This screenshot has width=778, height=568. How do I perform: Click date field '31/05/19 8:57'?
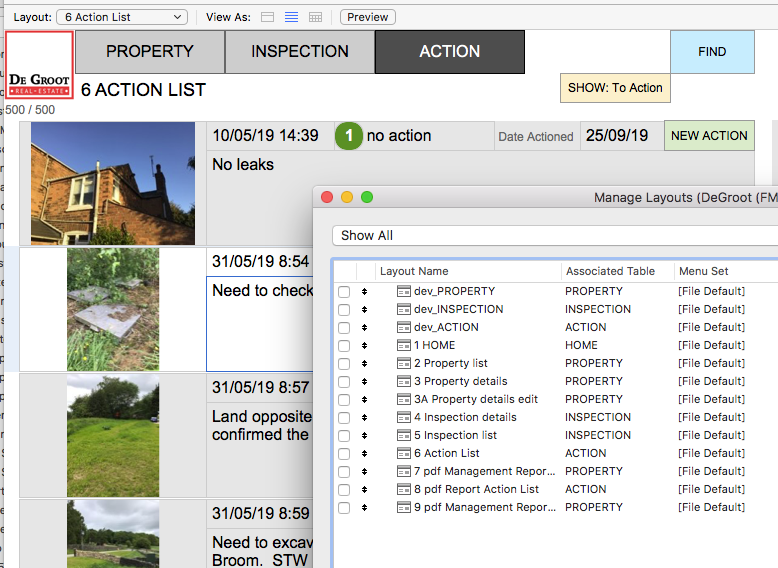(x=260, y=387)
